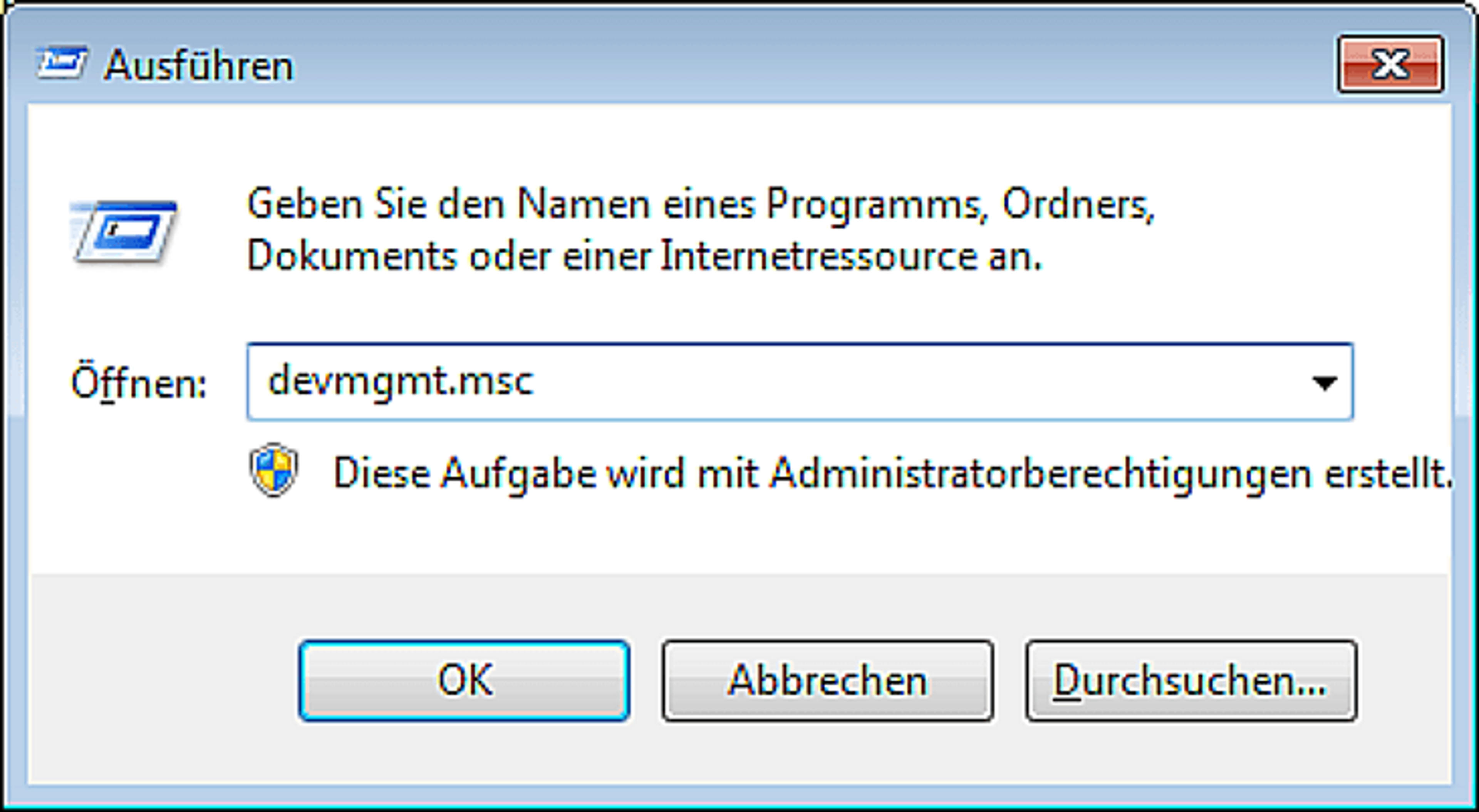The height and width of the screenshot is (812, 1479).
Task: Click the 'Dokuments oder einer Internetressource' line
Action: [x=644, y=256]
